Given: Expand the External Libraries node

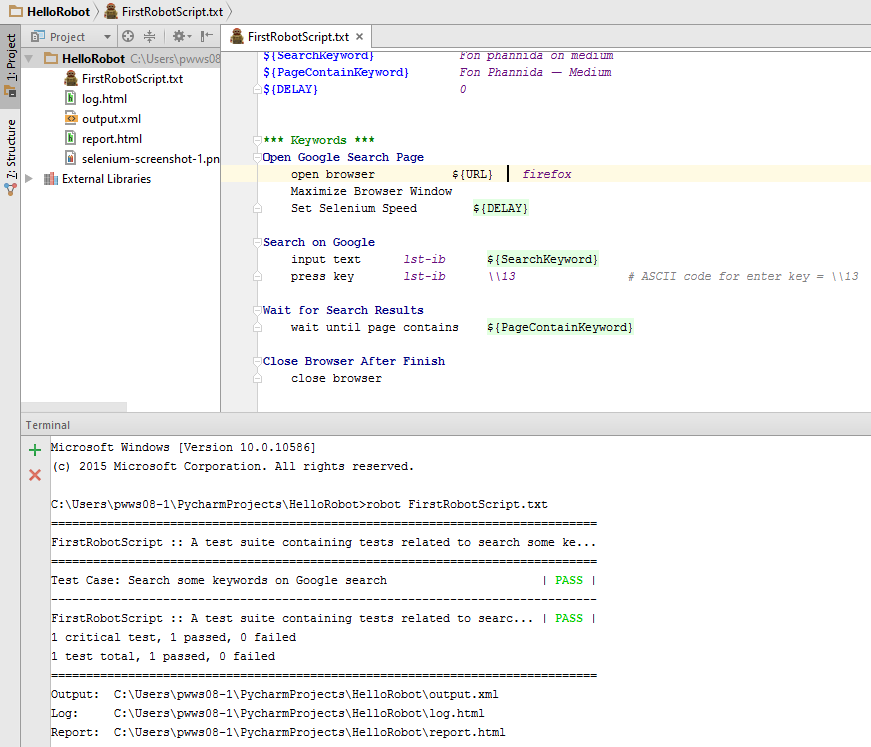Looking at the screenshot, I should click(30, 178).
